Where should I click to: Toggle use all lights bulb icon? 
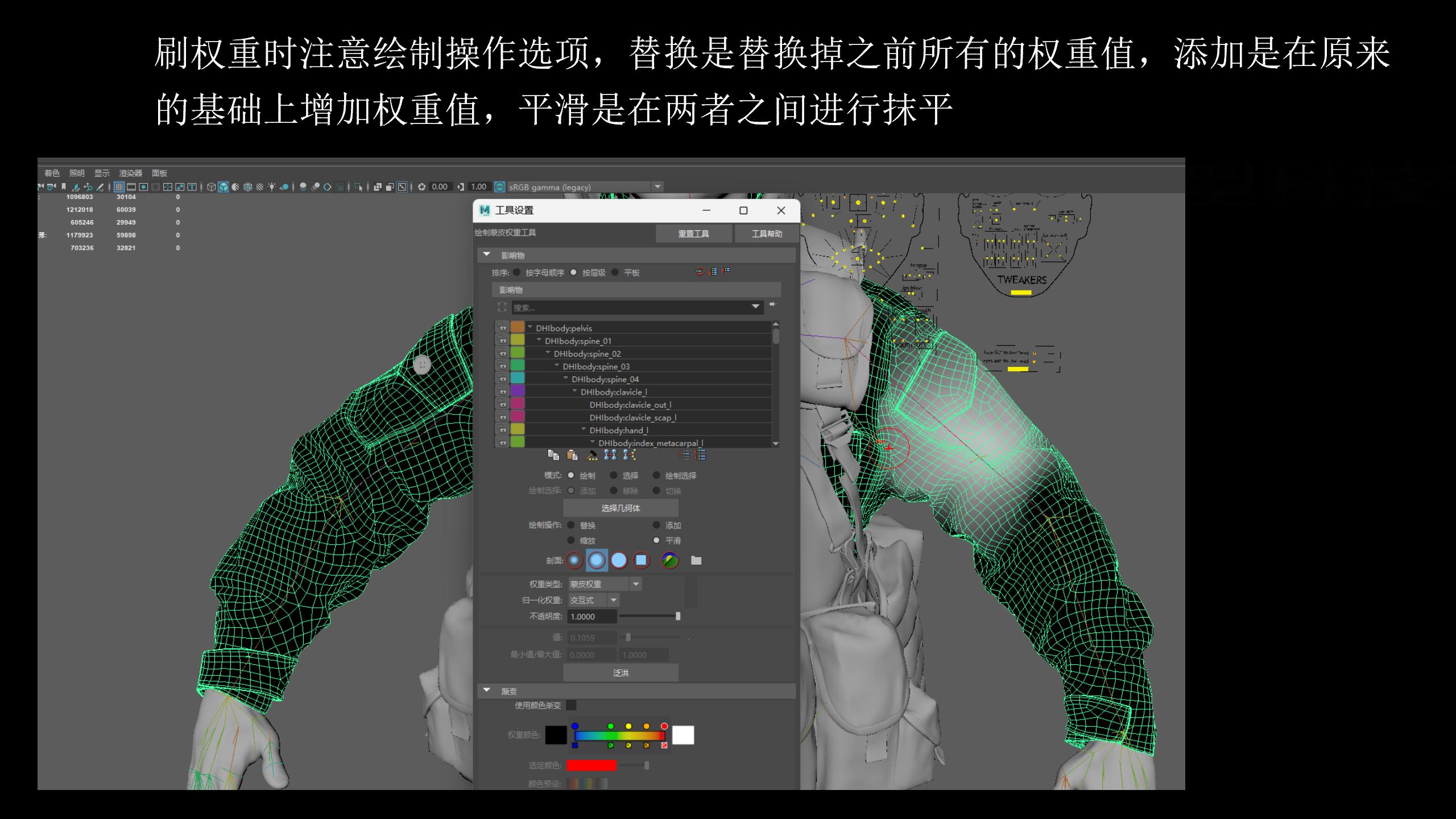coord(272,187)
